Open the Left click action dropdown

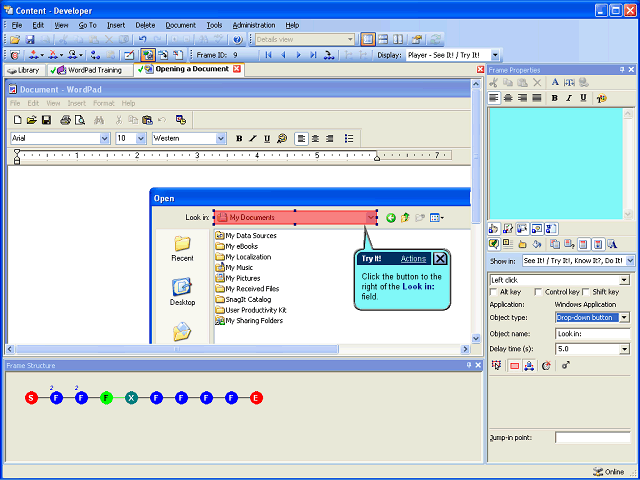(624, 280)
